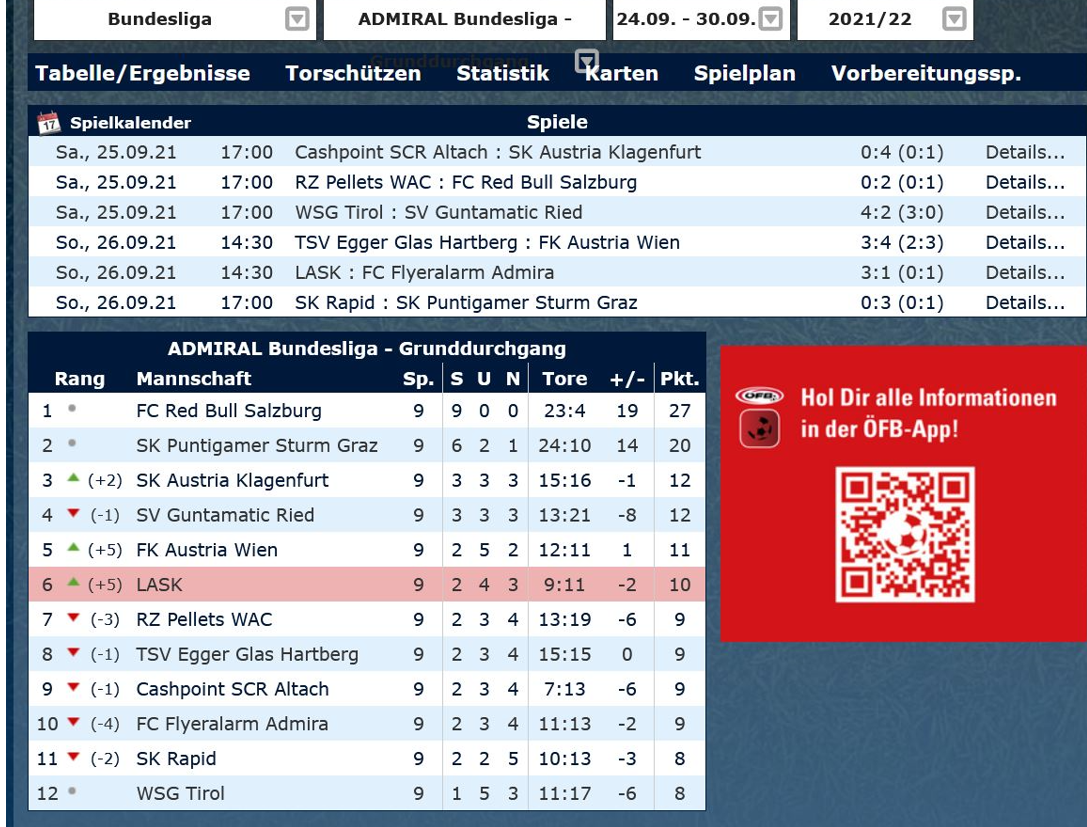1087x827 pixels.
Task: Click the Sp. column header
Action: pyautogui.click(x=418, y=379)
